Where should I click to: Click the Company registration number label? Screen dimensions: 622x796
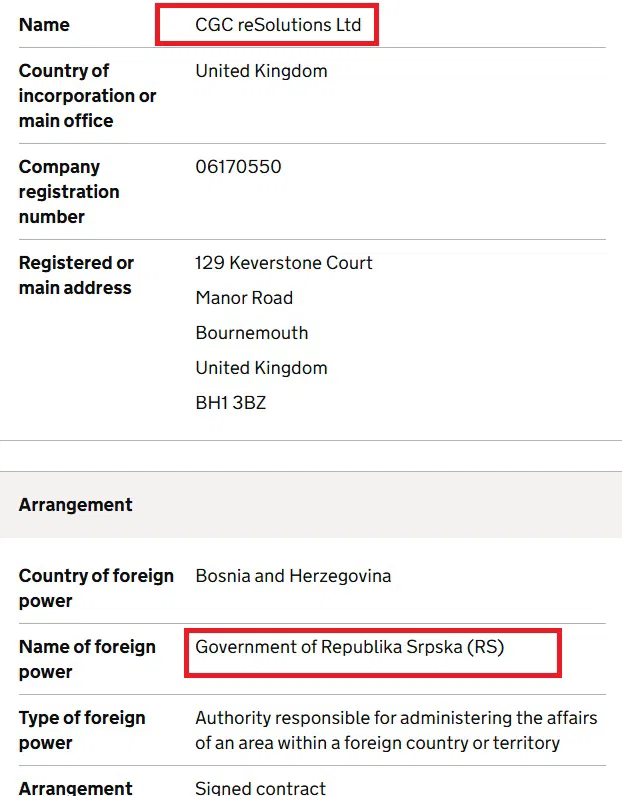coord(69,192)
